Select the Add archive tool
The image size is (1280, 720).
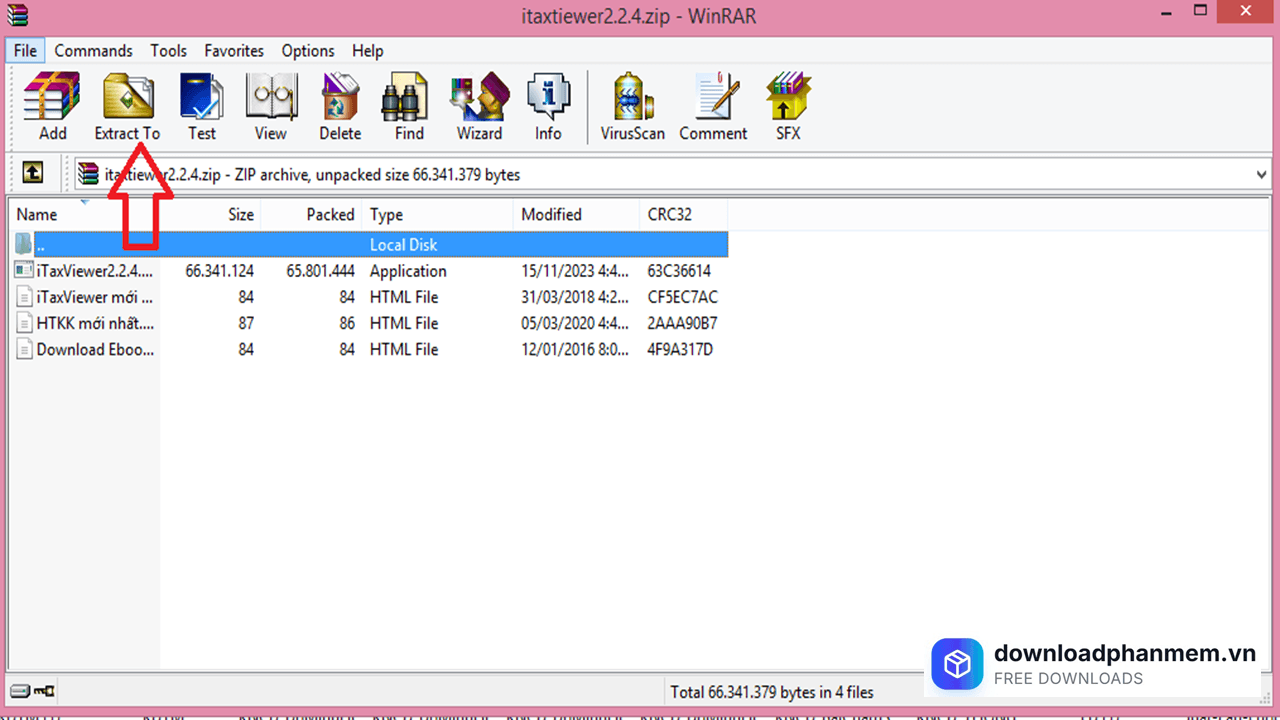point(51,100)
